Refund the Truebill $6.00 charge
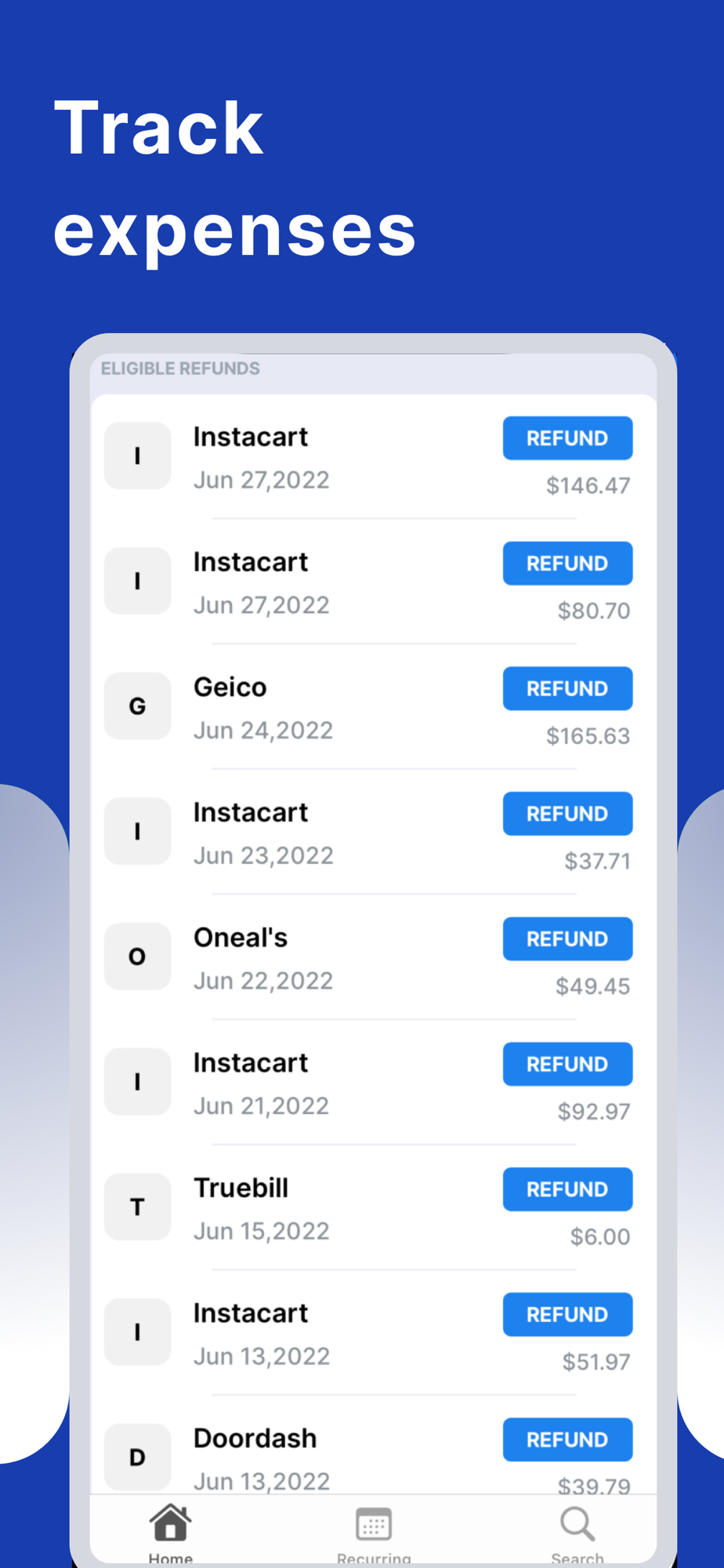The image size is (724, 1568). [x=567, y=1189]
